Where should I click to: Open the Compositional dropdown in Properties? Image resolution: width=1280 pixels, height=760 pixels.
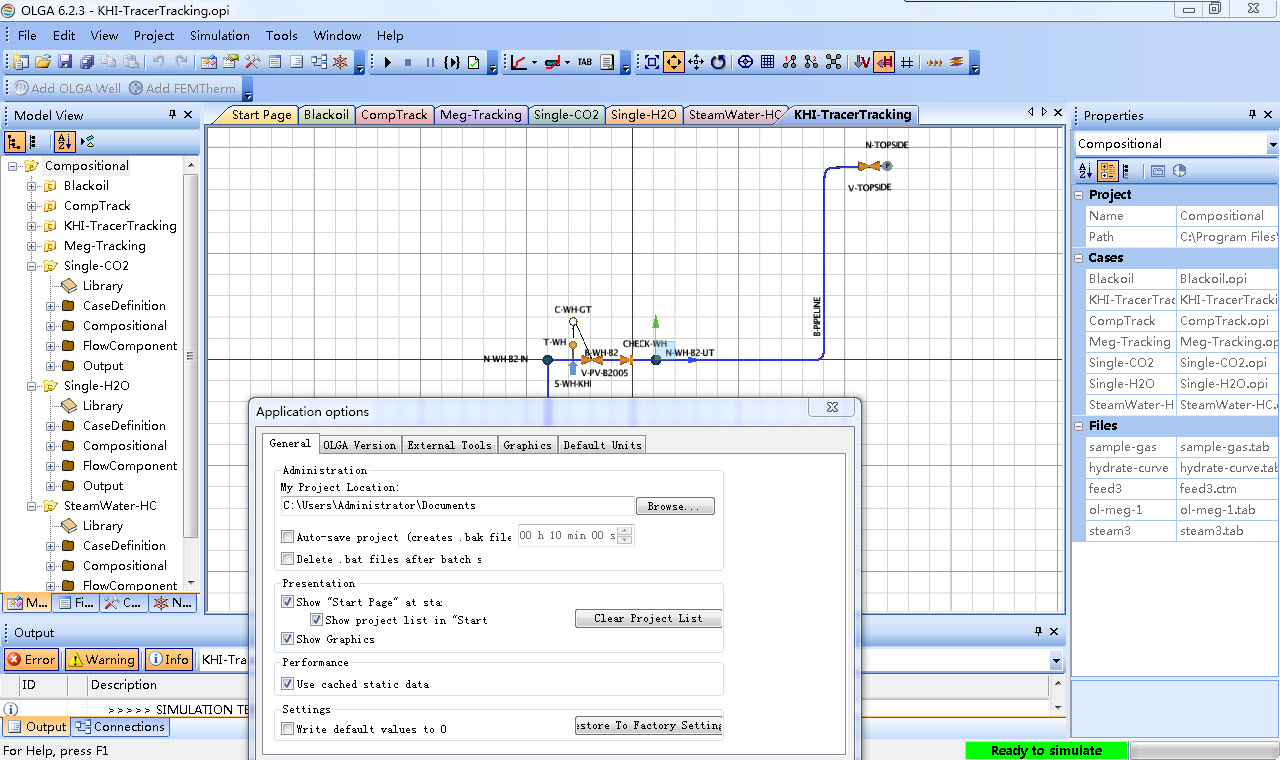click(1272, 144)
